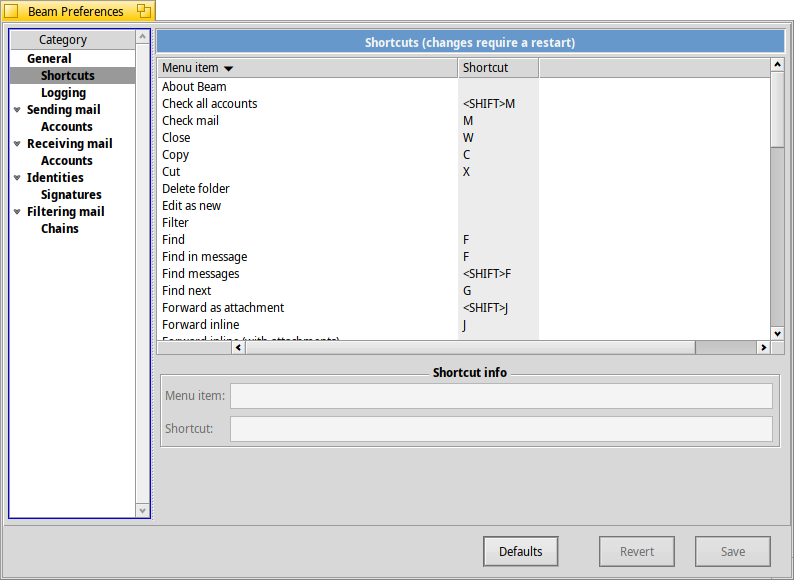Viewport: 794px width, 580px height.
Task: Click the category list scroll up arrow
Action: pos(142,36)
